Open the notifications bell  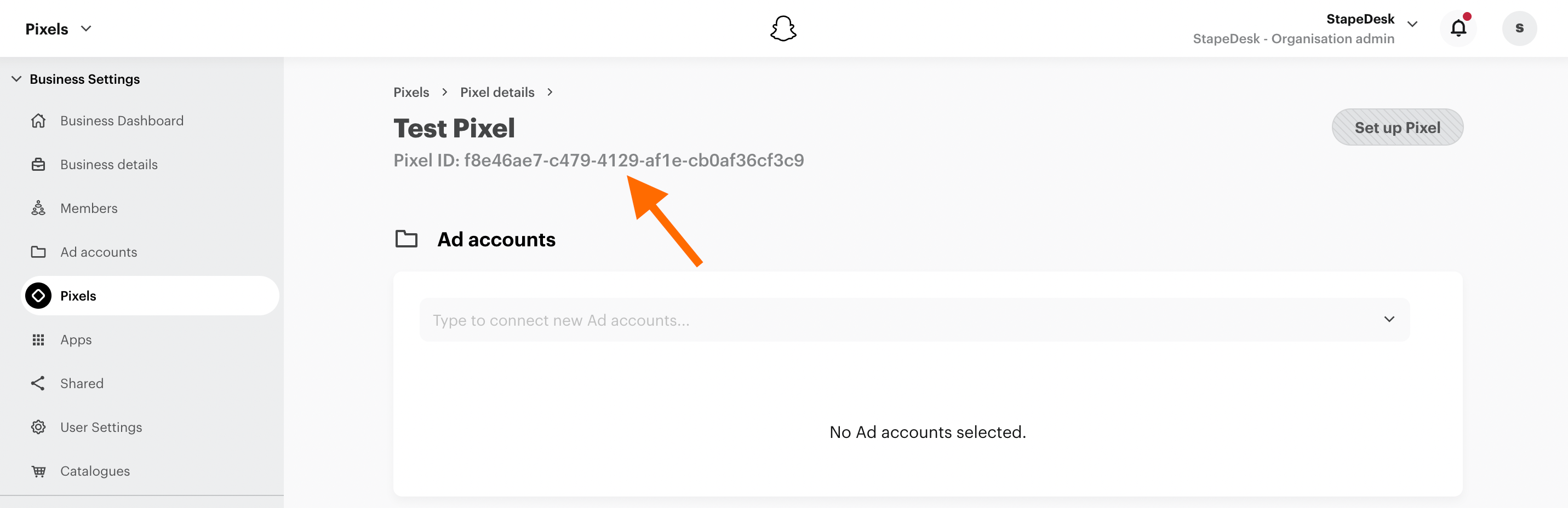coord(1458,28)
